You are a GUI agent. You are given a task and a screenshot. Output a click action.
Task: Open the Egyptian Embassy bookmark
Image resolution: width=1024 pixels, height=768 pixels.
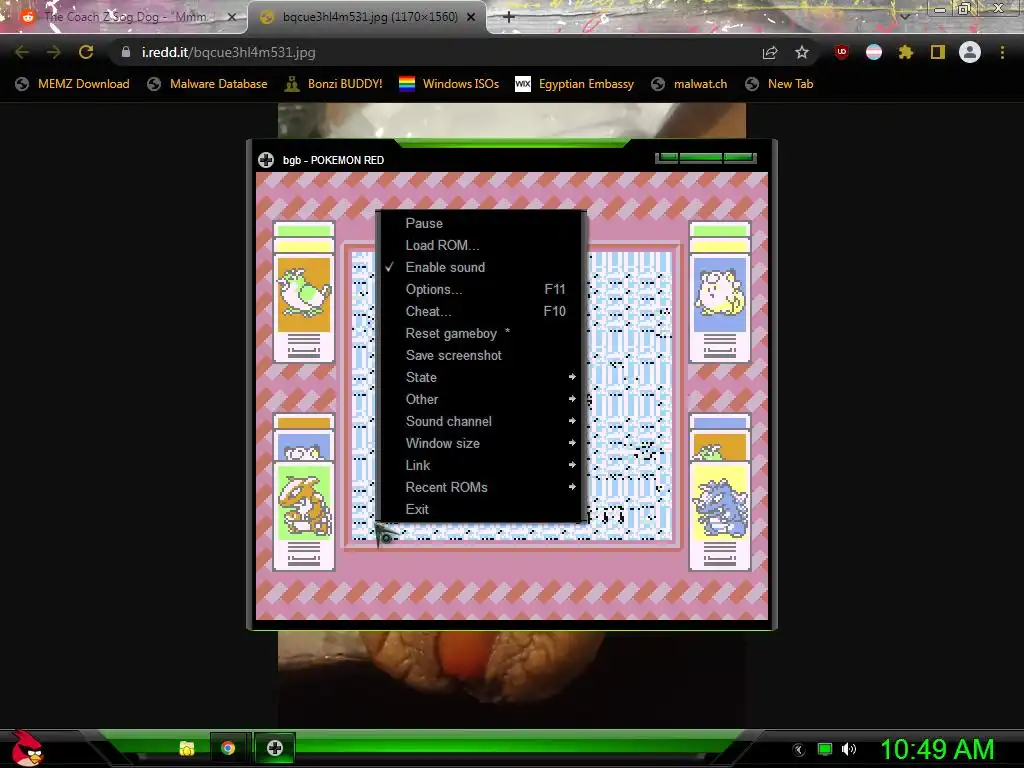coord(574,84)
